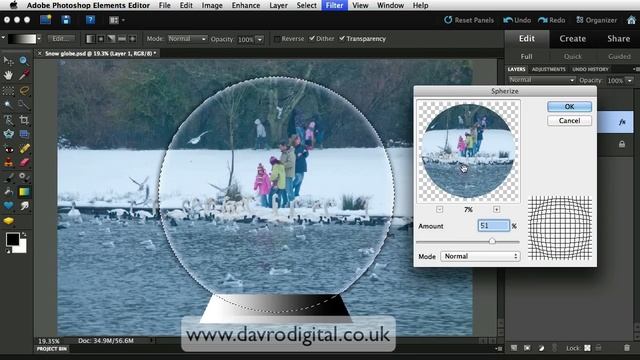Select the Magic Wand tool
Screen dimensions: 640x360
(8, 105)
